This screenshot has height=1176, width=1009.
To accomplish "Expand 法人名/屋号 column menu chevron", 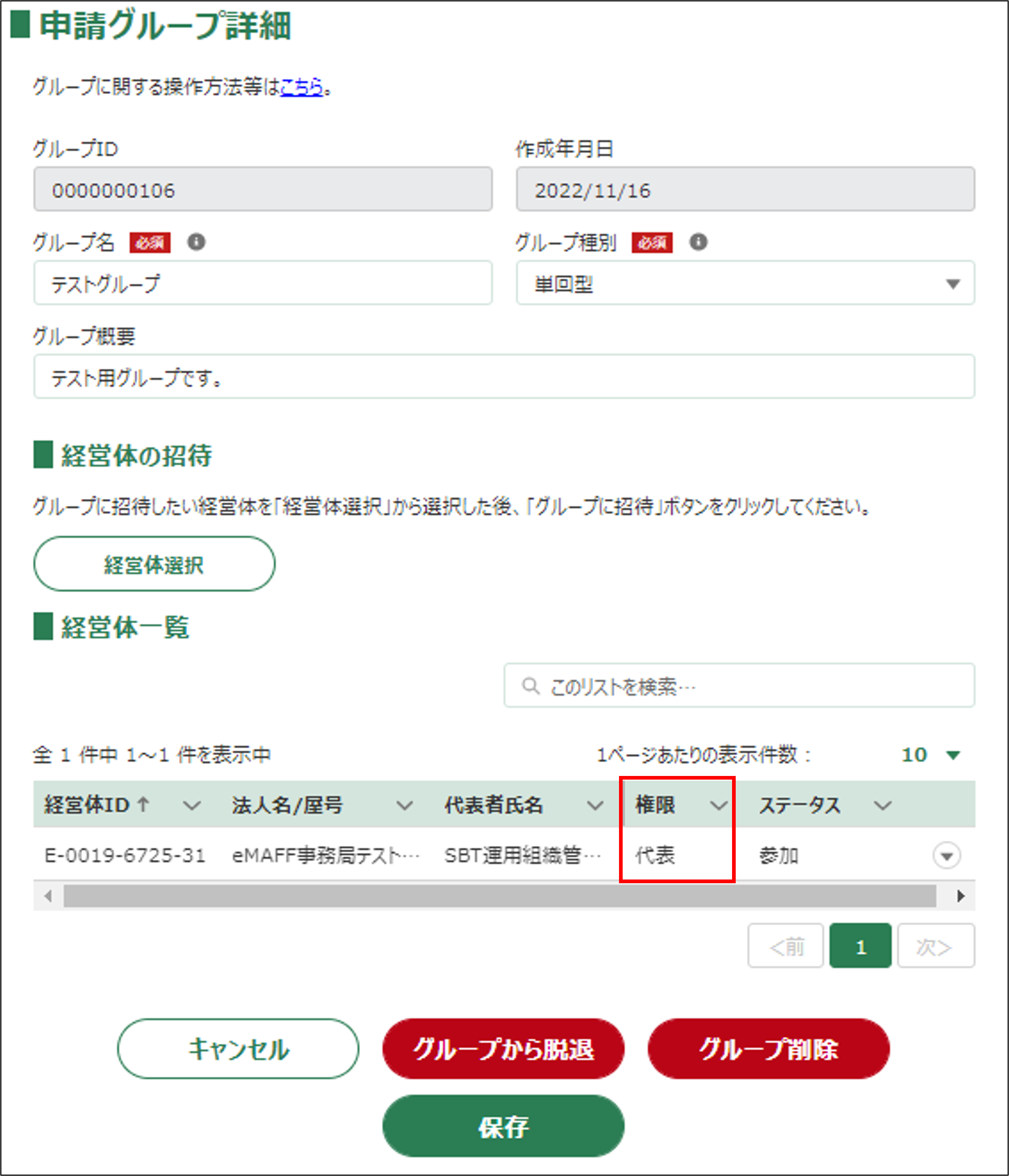I will [x=404, y=805].
